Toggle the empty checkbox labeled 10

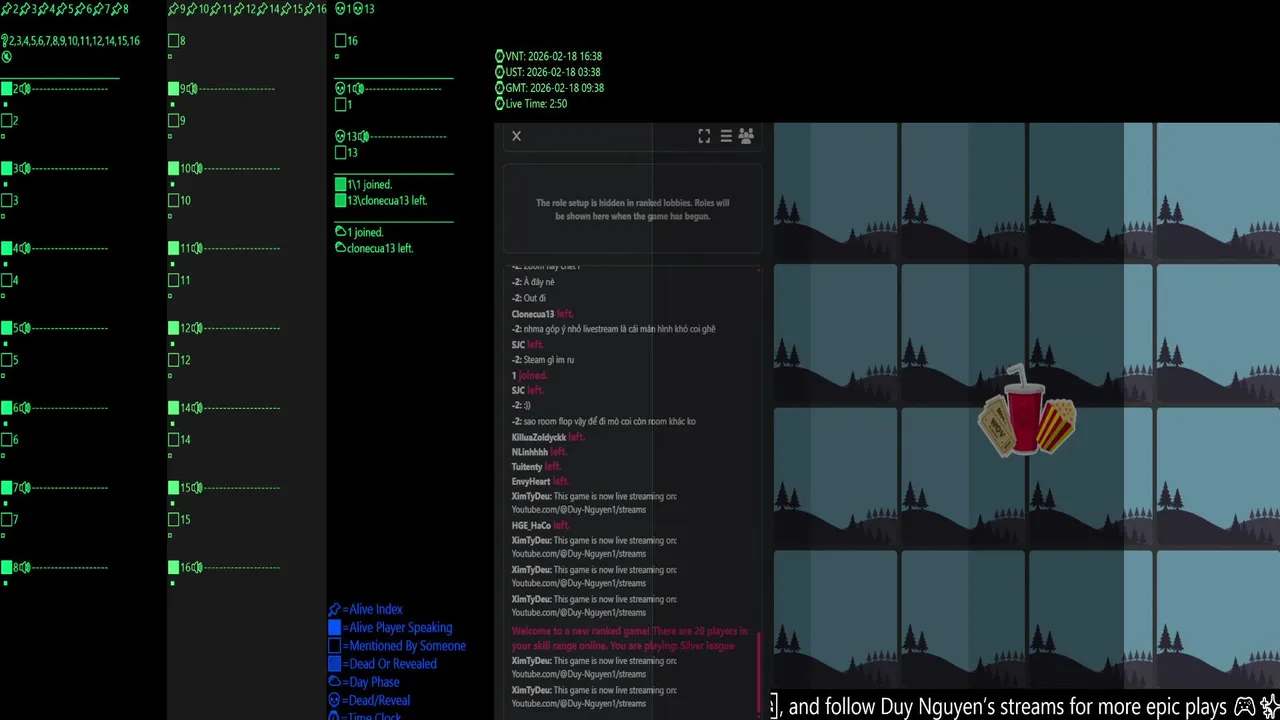click(x=173, y=201)
